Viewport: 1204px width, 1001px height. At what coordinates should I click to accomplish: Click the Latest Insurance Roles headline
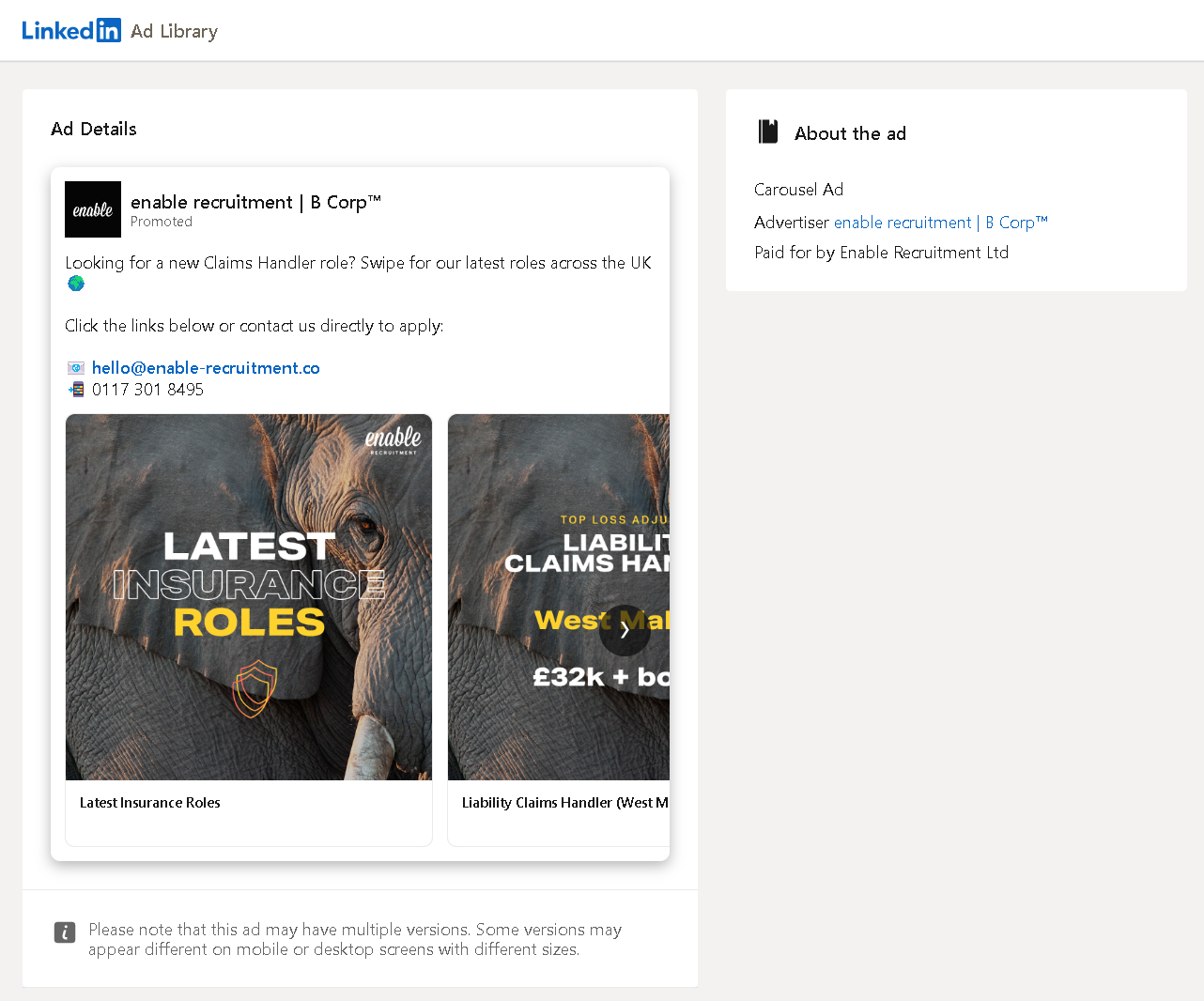tap(149, 803)
